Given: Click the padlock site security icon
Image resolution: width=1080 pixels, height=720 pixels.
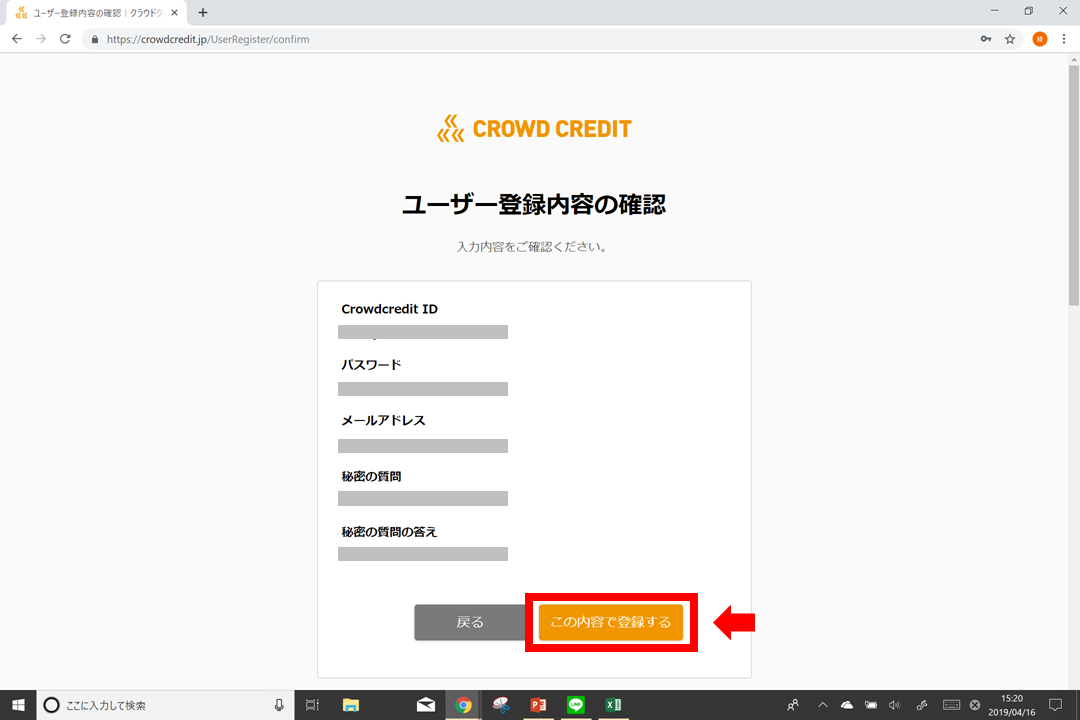Looking at the screenshot, I should coord(95,39).
